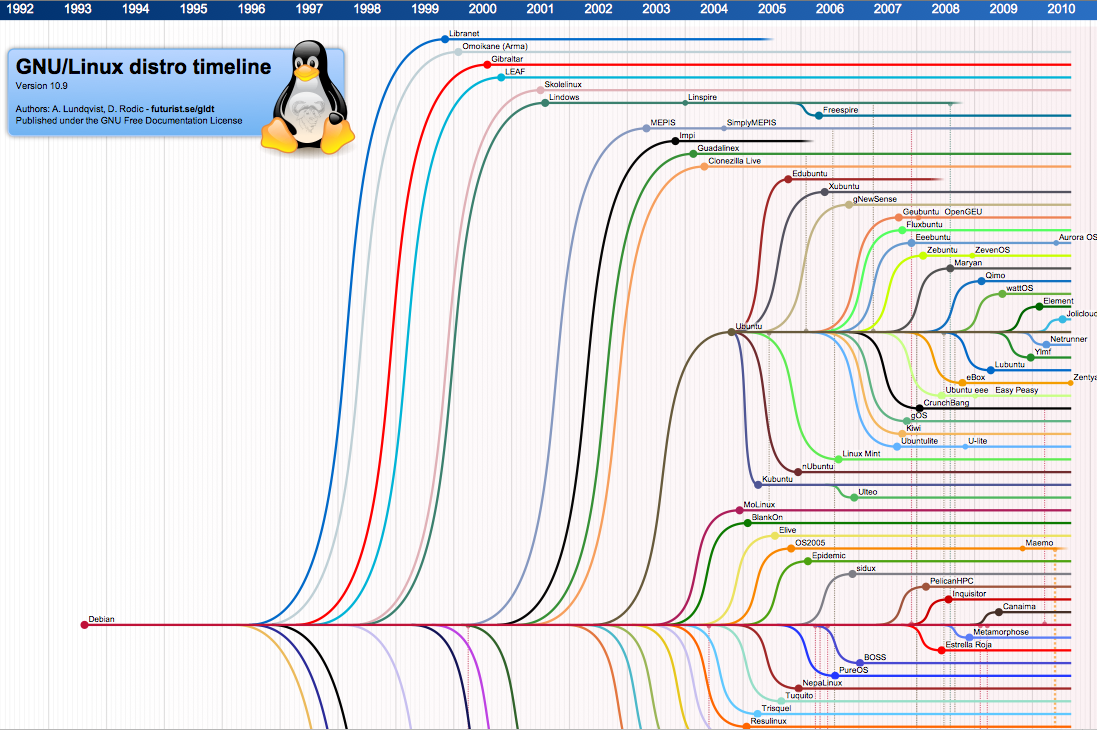Click the gNewSense node
Image resolution: width=1097 pixels, height=730 pixels.
click(849, 204)
